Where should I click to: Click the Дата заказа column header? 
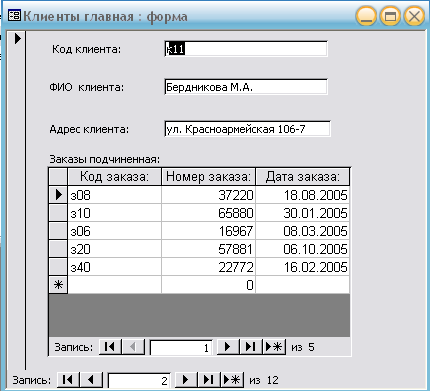[303, 177]
